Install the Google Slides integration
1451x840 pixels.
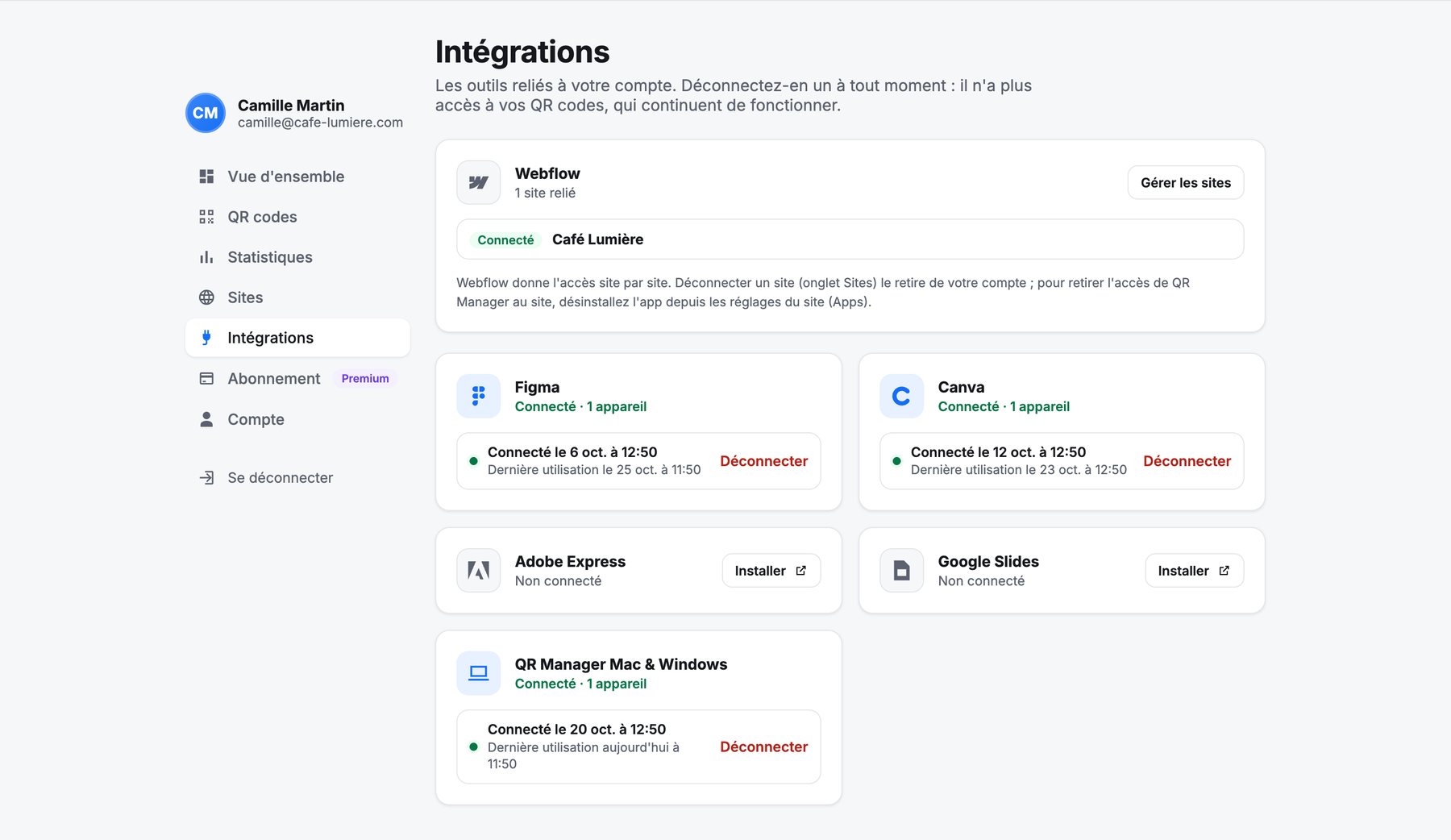point(1194,571)
